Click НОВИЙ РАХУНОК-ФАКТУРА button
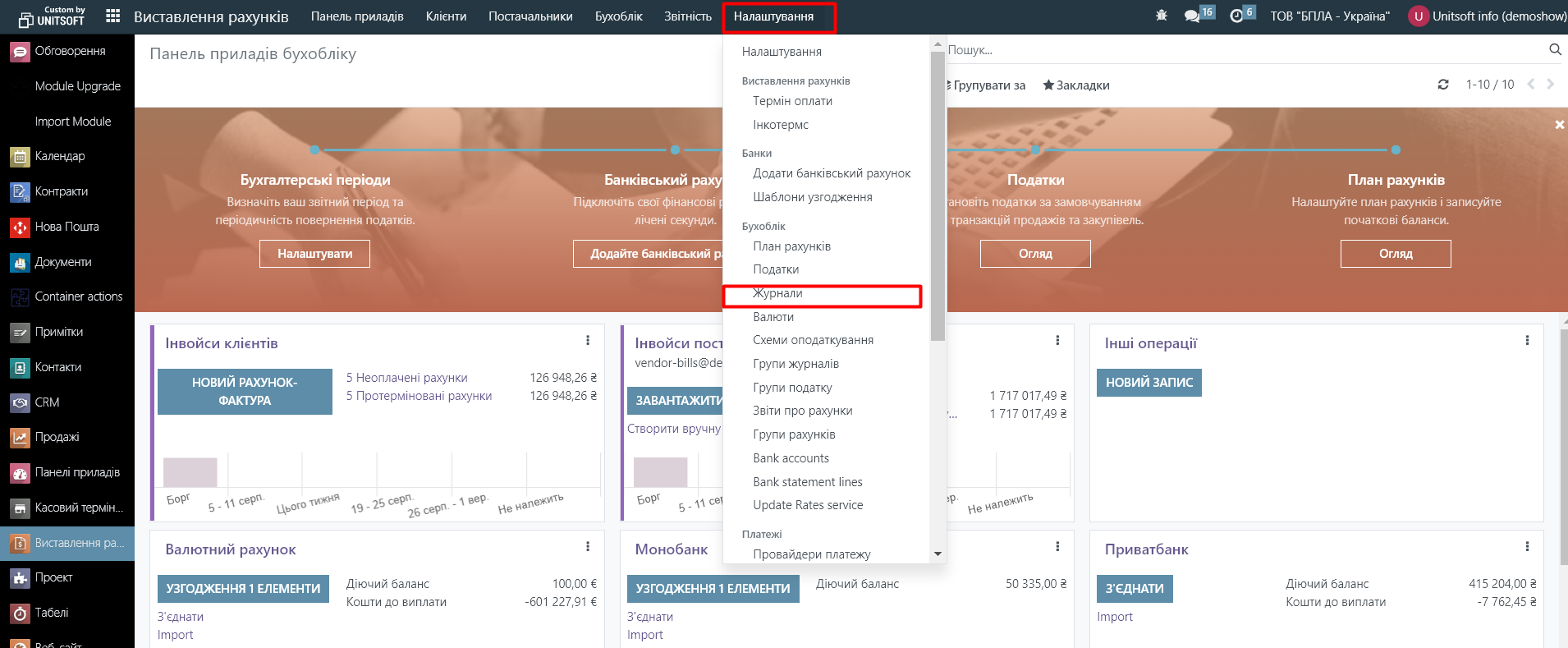The width and height of the screenshot is (1568, 648). [x=245, y=392]
